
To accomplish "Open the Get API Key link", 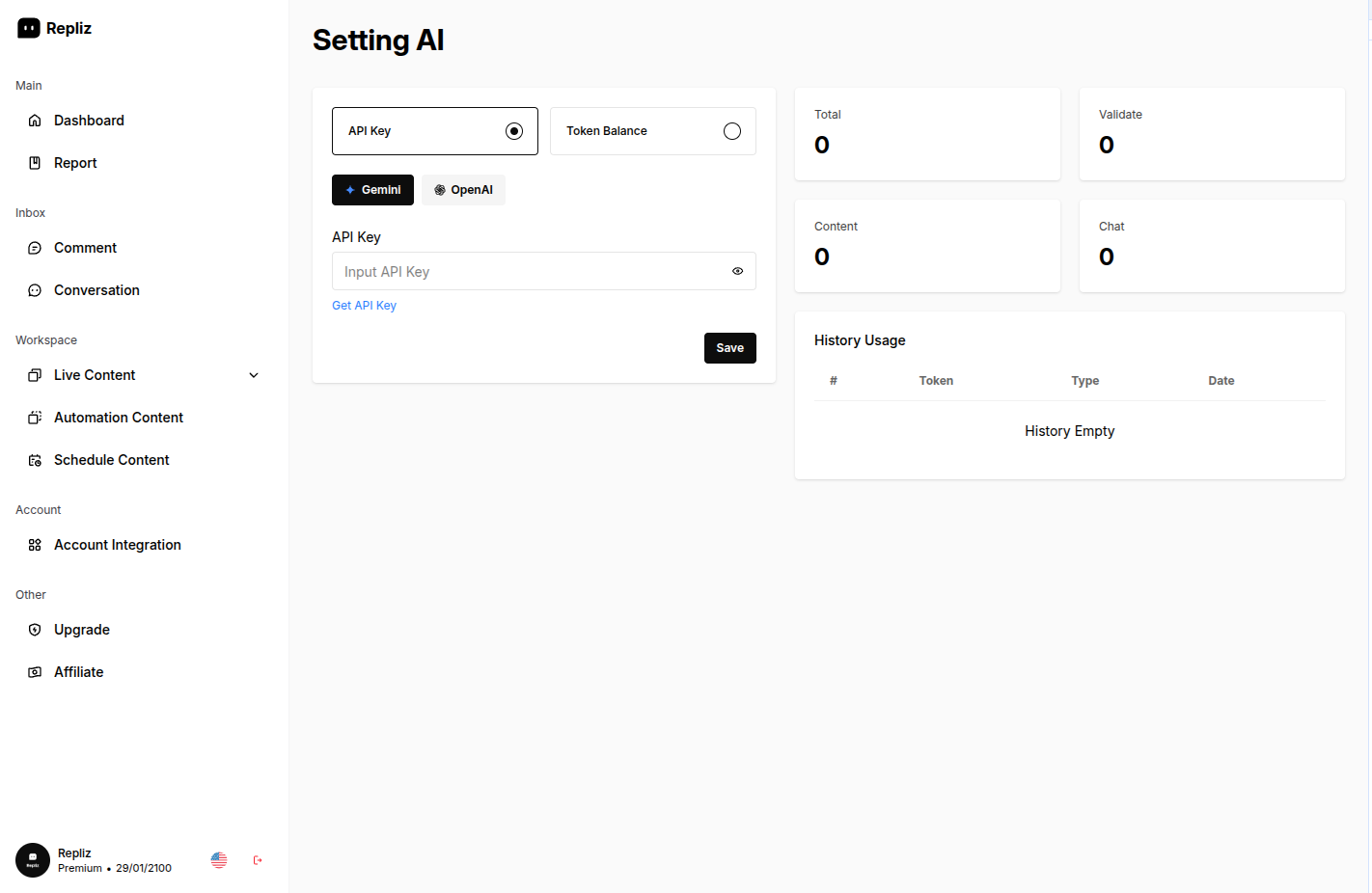I will (x=364, y=306).
